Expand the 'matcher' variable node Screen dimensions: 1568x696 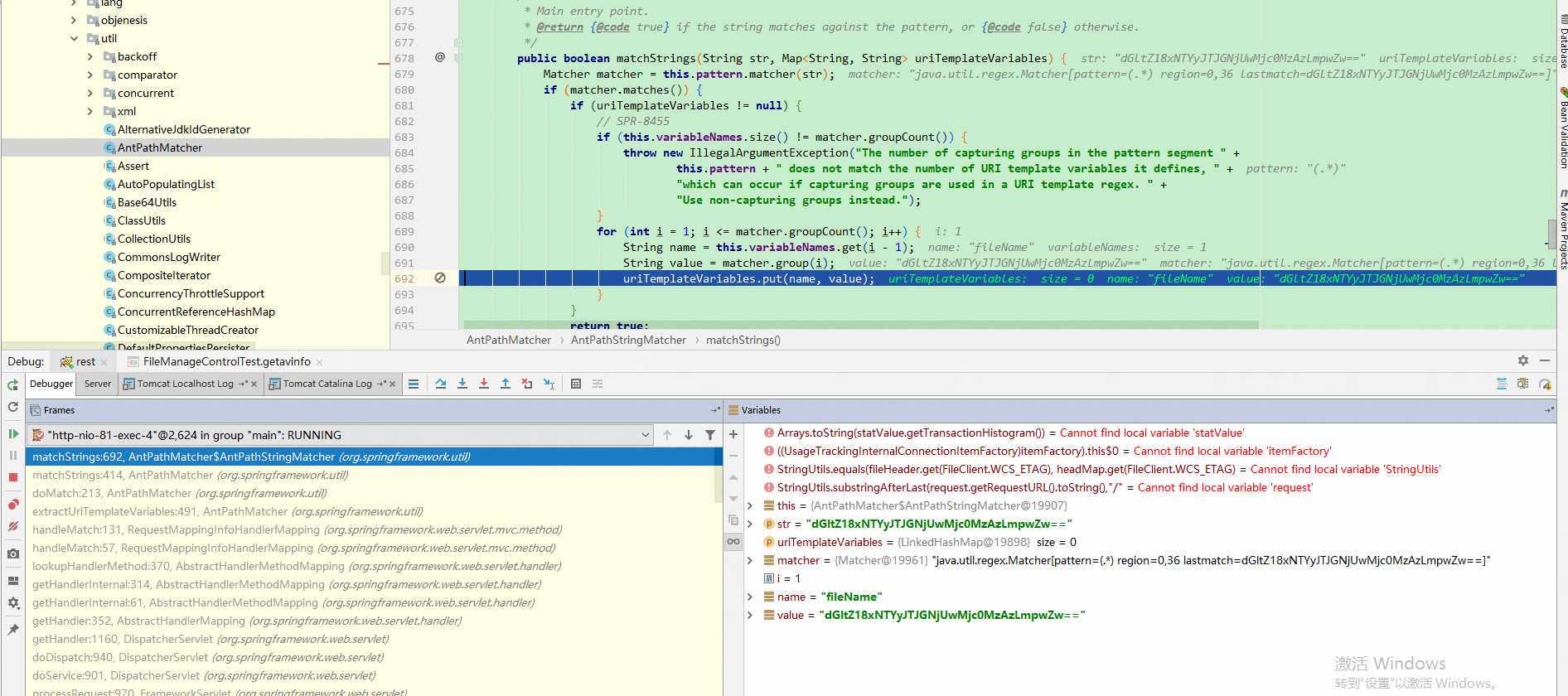(750, 561)
